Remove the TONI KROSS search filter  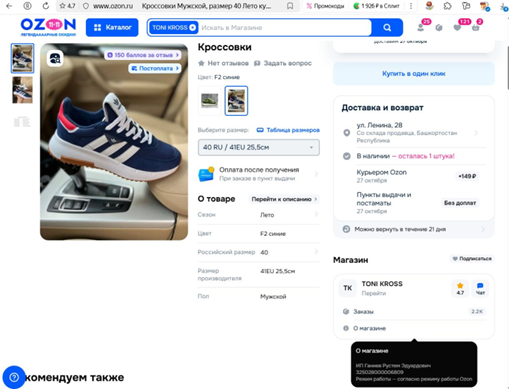pos(192,27)
